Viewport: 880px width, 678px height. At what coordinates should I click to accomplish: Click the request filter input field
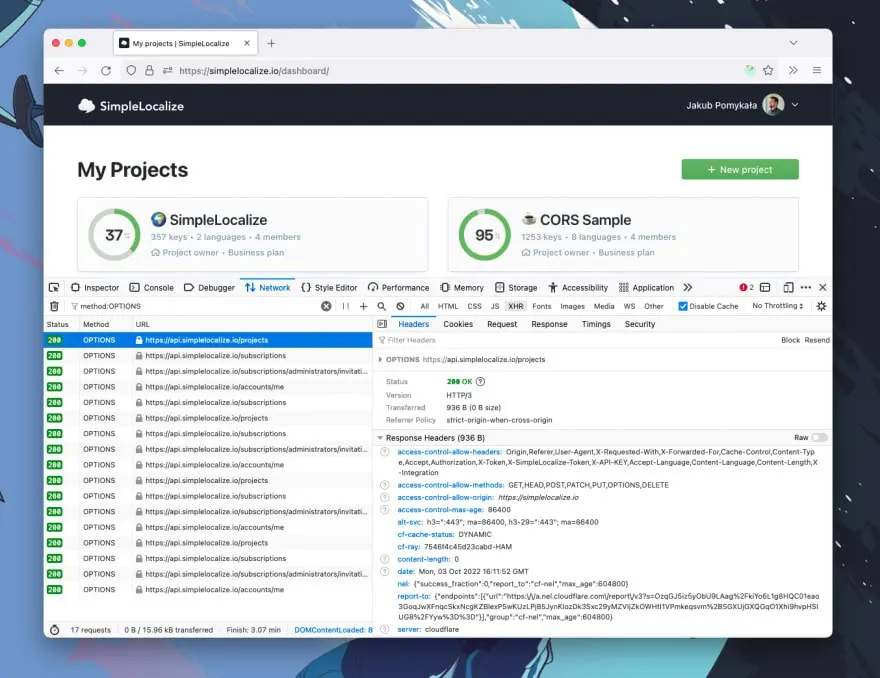point(200,306)
